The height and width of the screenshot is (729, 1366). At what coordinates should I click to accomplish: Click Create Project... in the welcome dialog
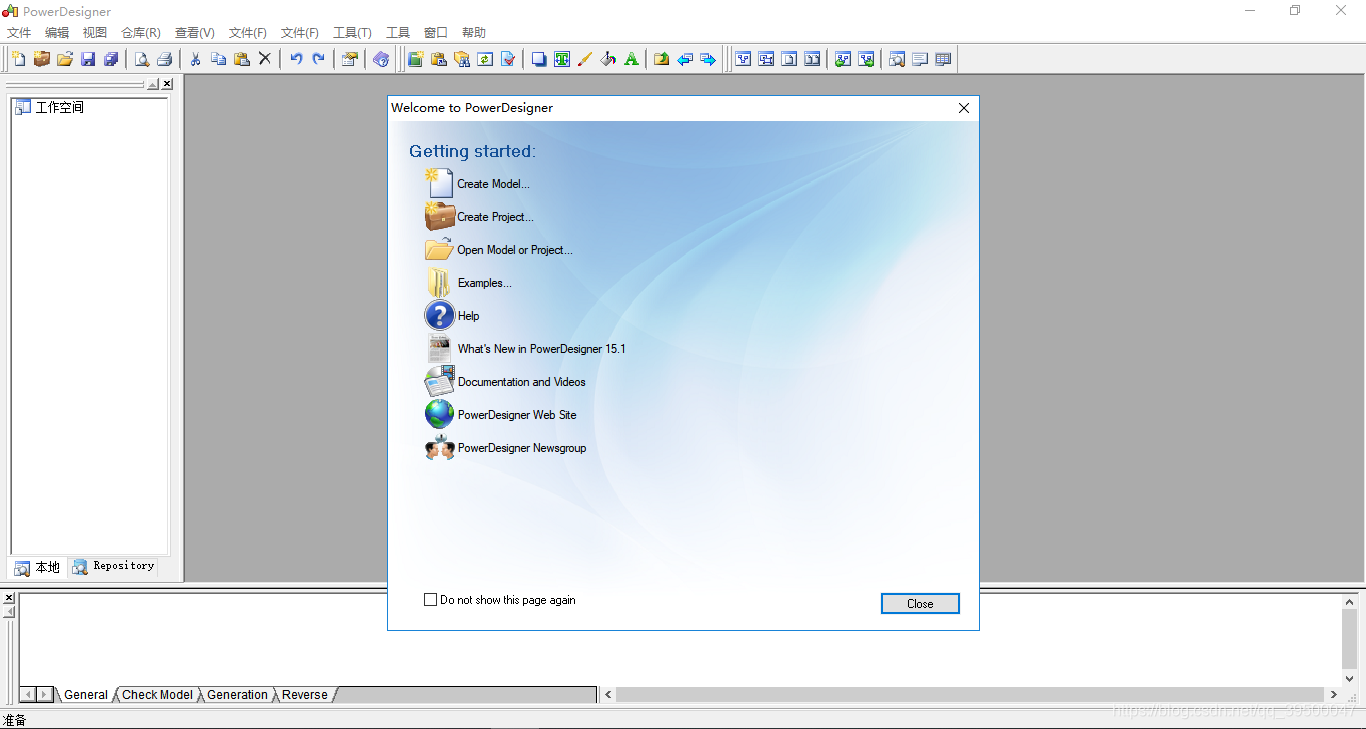point(495,217)
